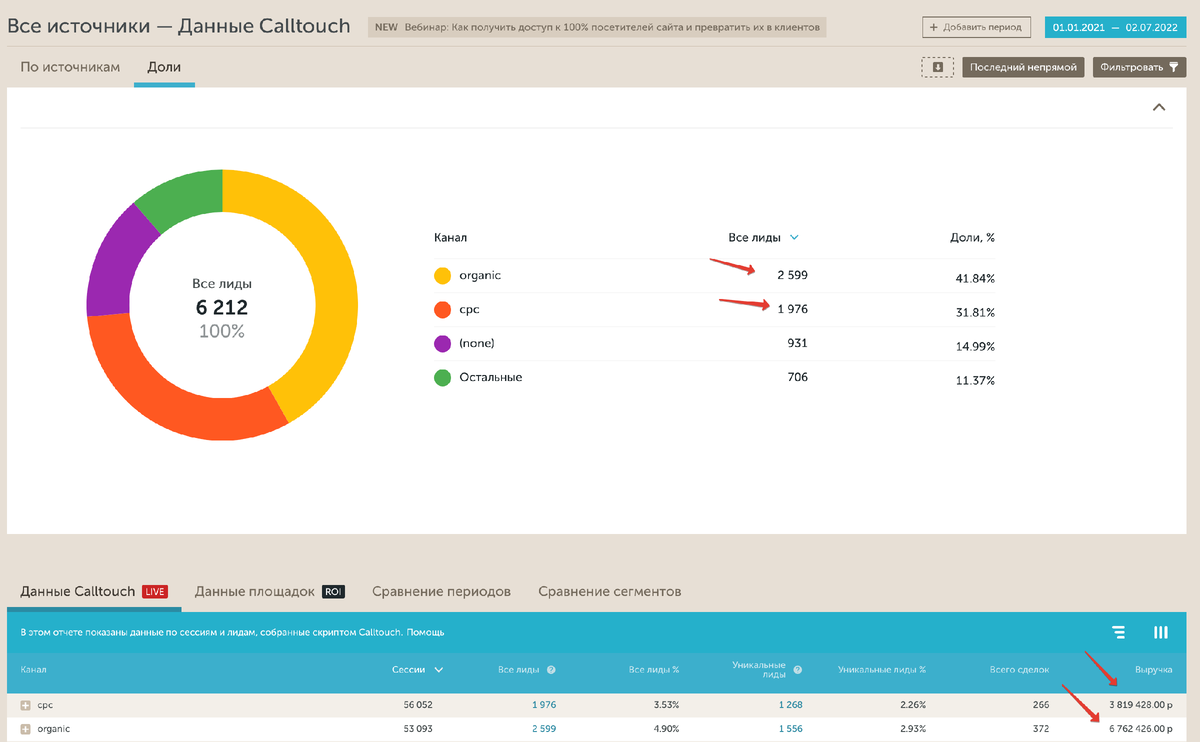
Task: Click Последний непрямой attribution button
Action: pyautogui.click(x=1023, y=67)
